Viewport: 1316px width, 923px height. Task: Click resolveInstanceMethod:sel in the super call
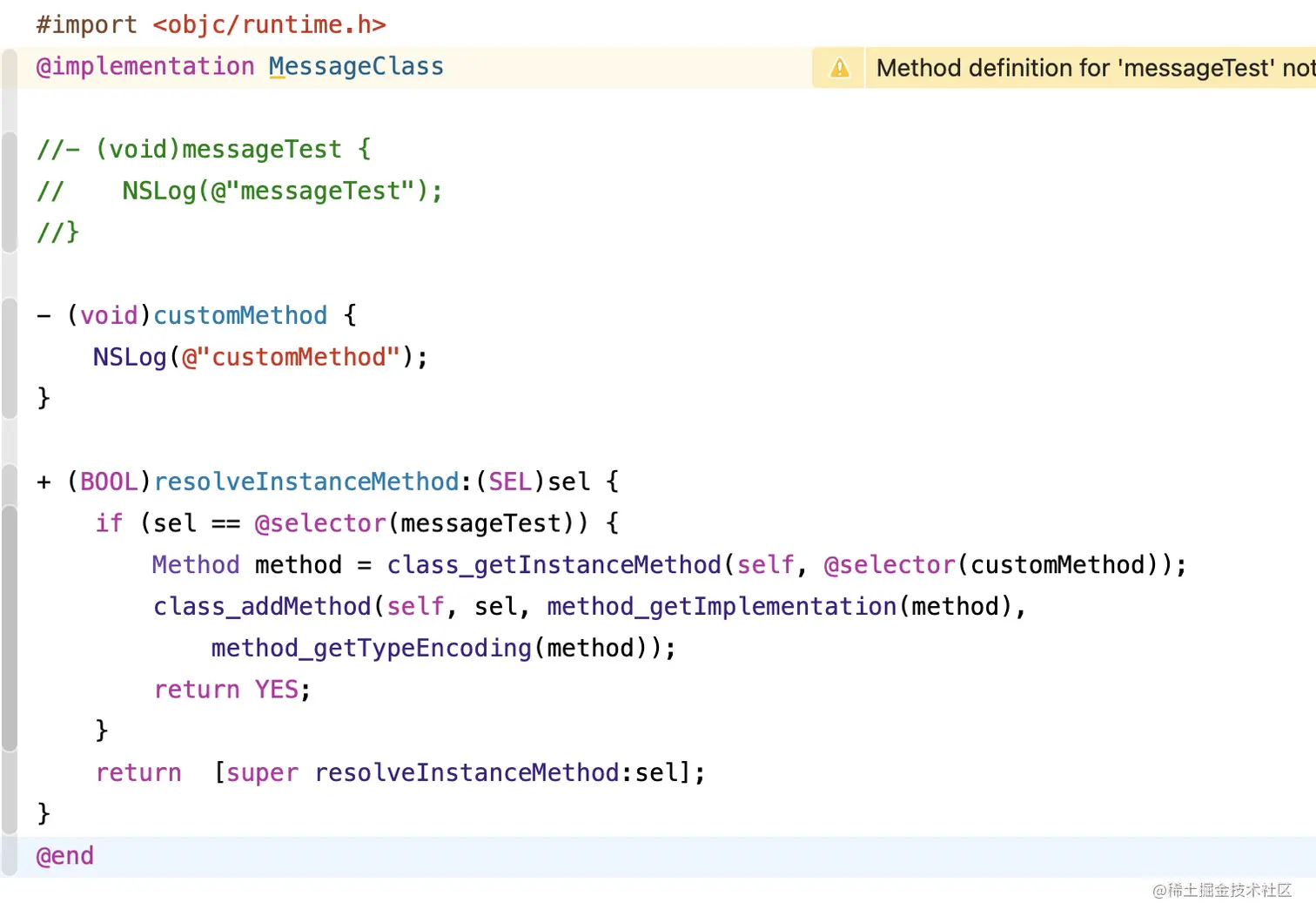(x=496, y=773)
